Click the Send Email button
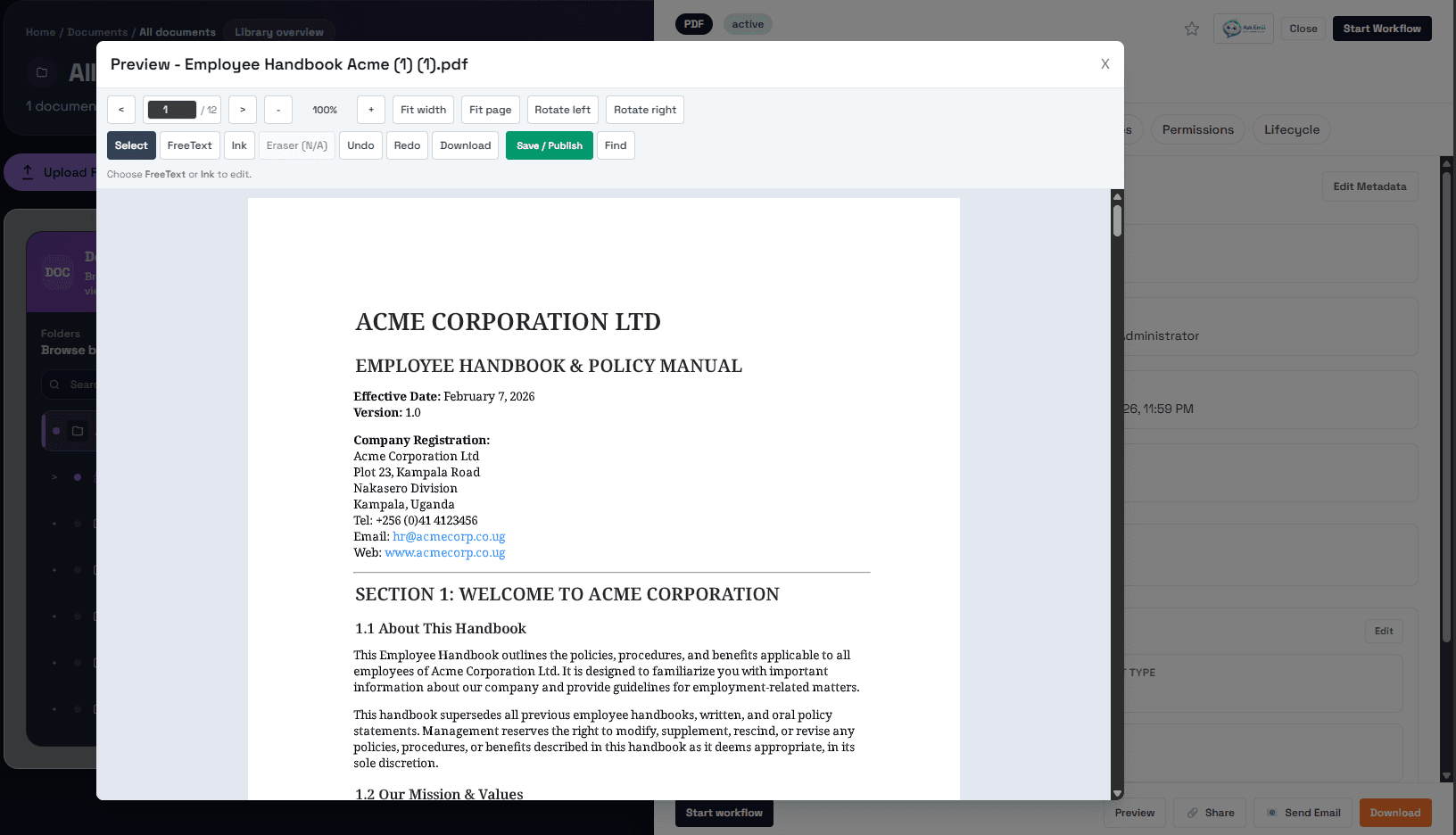 1303,813
